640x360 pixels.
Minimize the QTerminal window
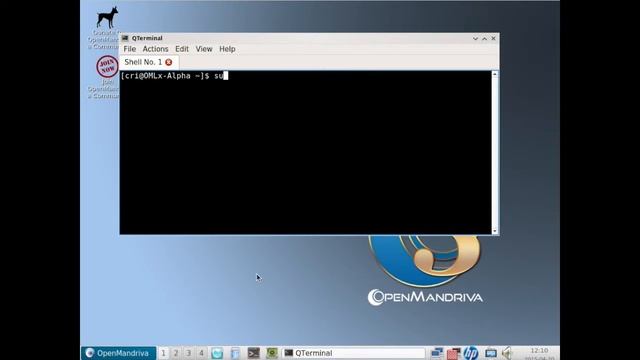coord(475,38)
